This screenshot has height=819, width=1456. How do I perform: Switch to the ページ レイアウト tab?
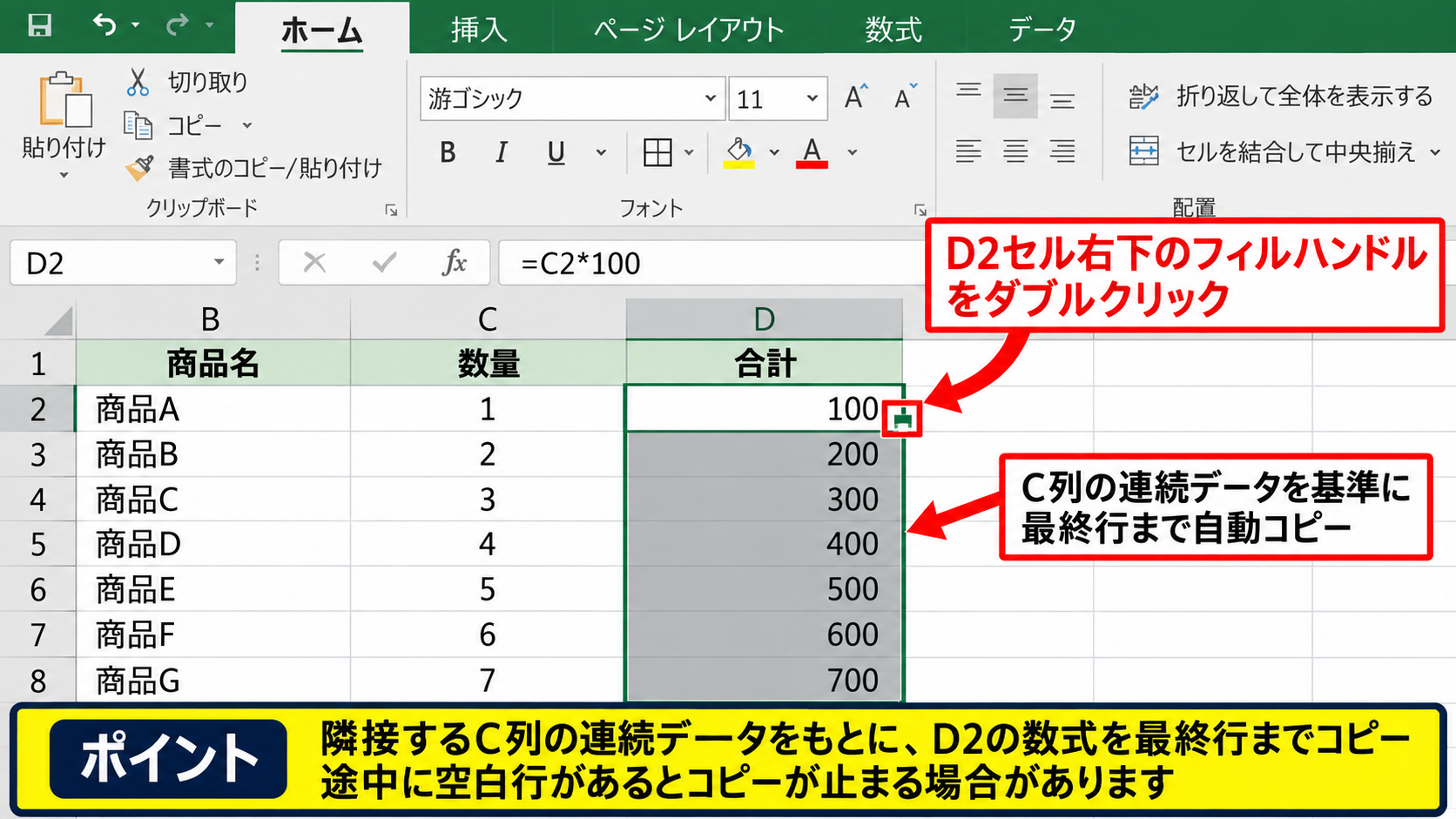tap(688, 30)
